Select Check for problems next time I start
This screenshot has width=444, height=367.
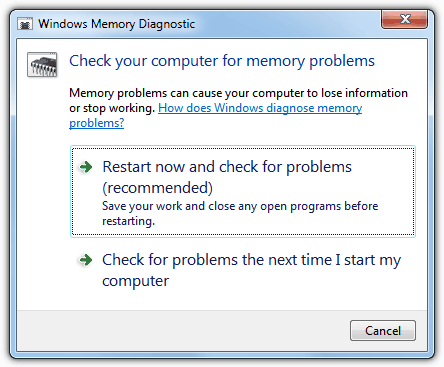(243, 270)
